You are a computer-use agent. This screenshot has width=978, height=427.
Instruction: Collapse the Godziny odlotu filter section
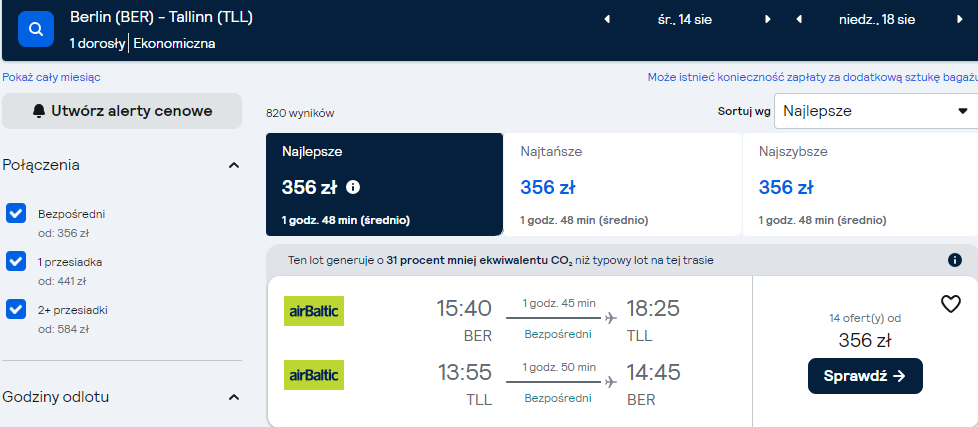pos(234,397)
